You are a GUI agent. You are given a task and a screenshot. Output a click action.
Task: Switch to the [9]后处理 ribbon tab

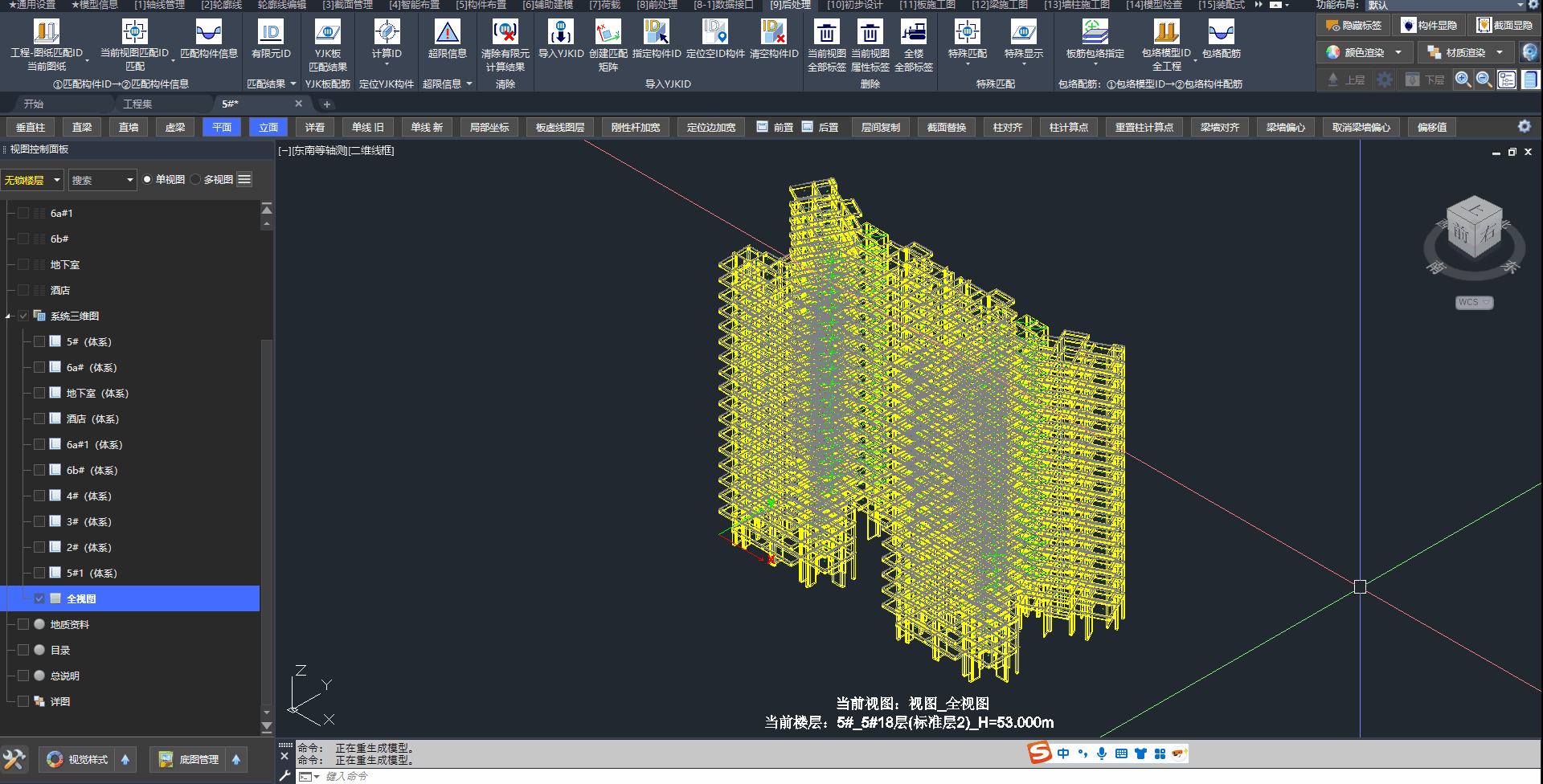tap(790, 5)
